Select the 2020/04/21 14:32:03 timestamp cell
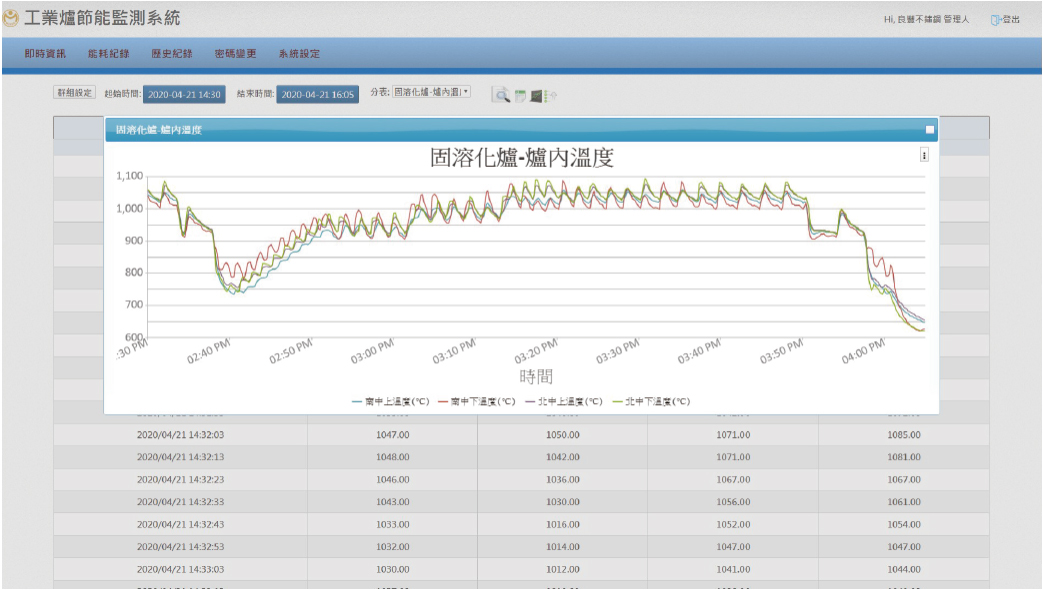The height and width of the screenshot is (590, 1043). click(180, 435)
